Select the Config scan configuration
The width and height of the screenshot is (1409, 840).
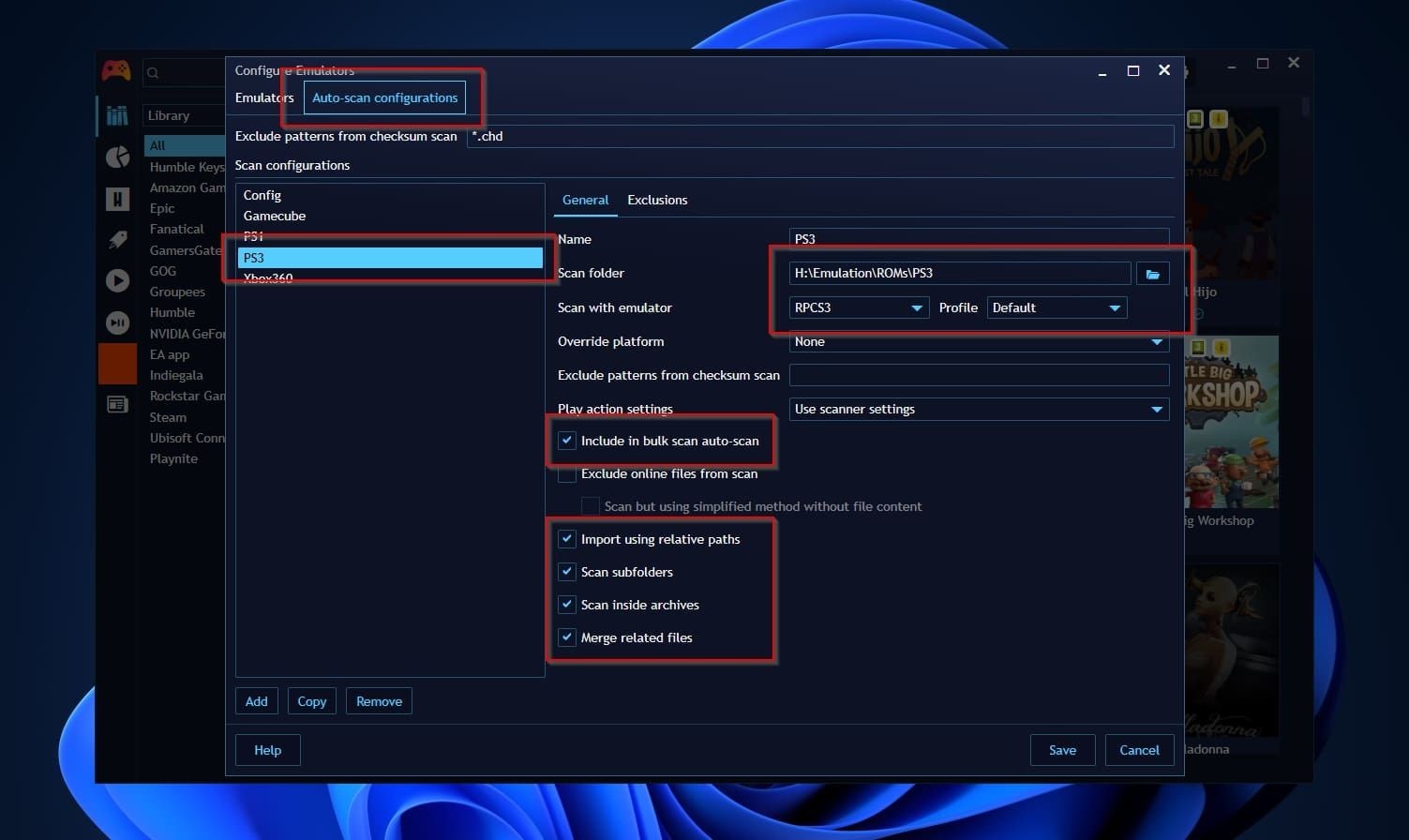click(390, 195)
